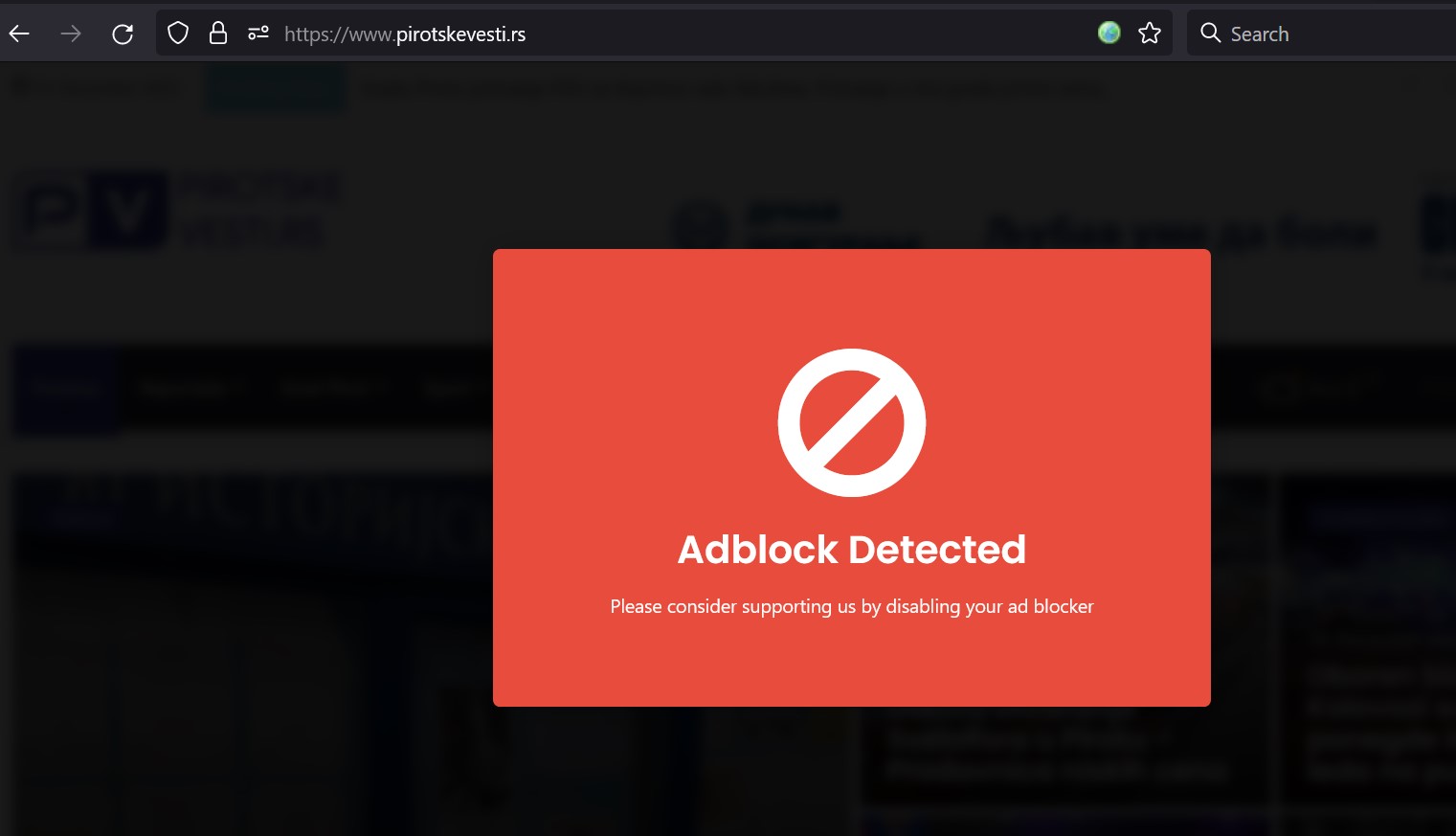Open the tracking protection shield panel
The image size is (1456, 836).
click(x=178, y=32)
